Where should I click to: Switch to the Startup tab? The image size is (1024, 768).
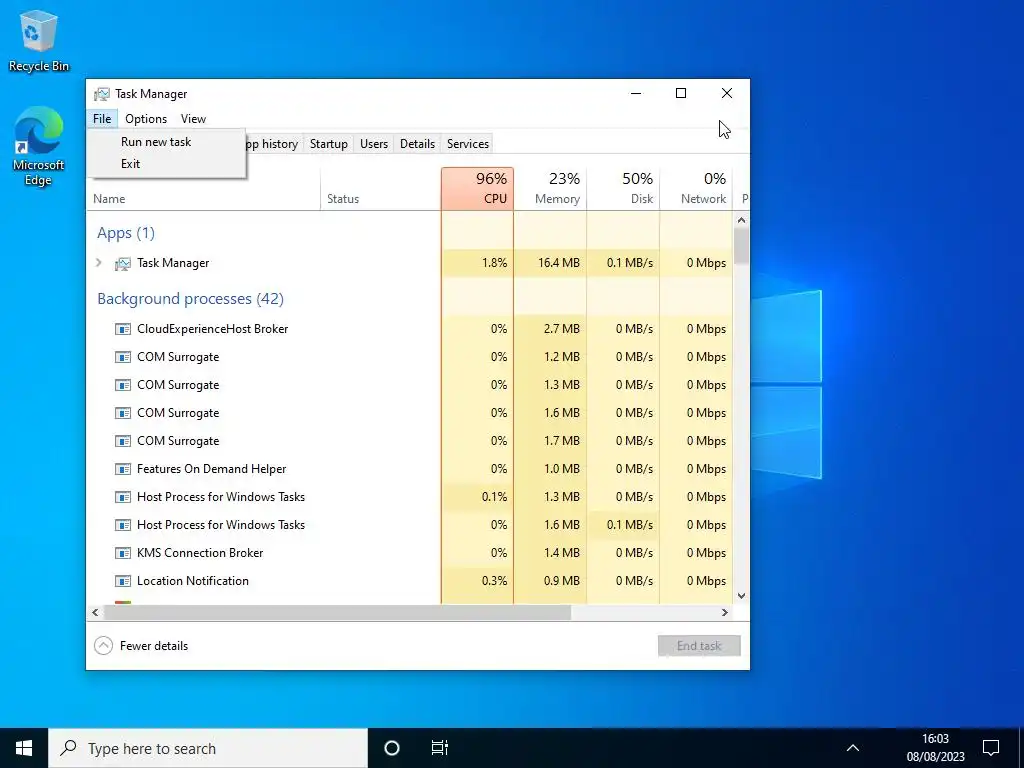pos(328,144)
